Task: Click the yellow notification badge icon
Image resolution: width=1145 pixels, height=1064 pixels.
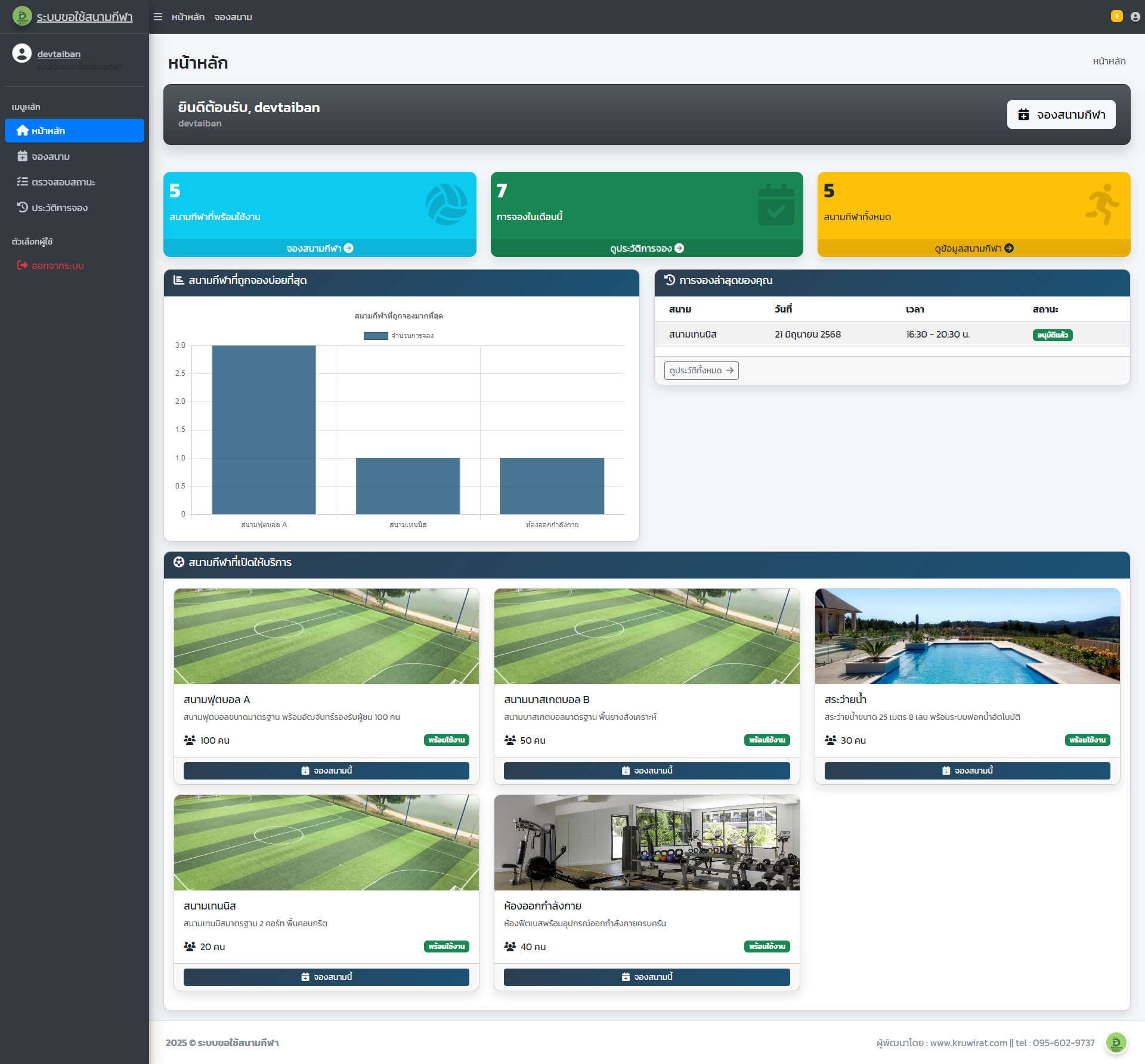Action: click(x=1116, y=16)
